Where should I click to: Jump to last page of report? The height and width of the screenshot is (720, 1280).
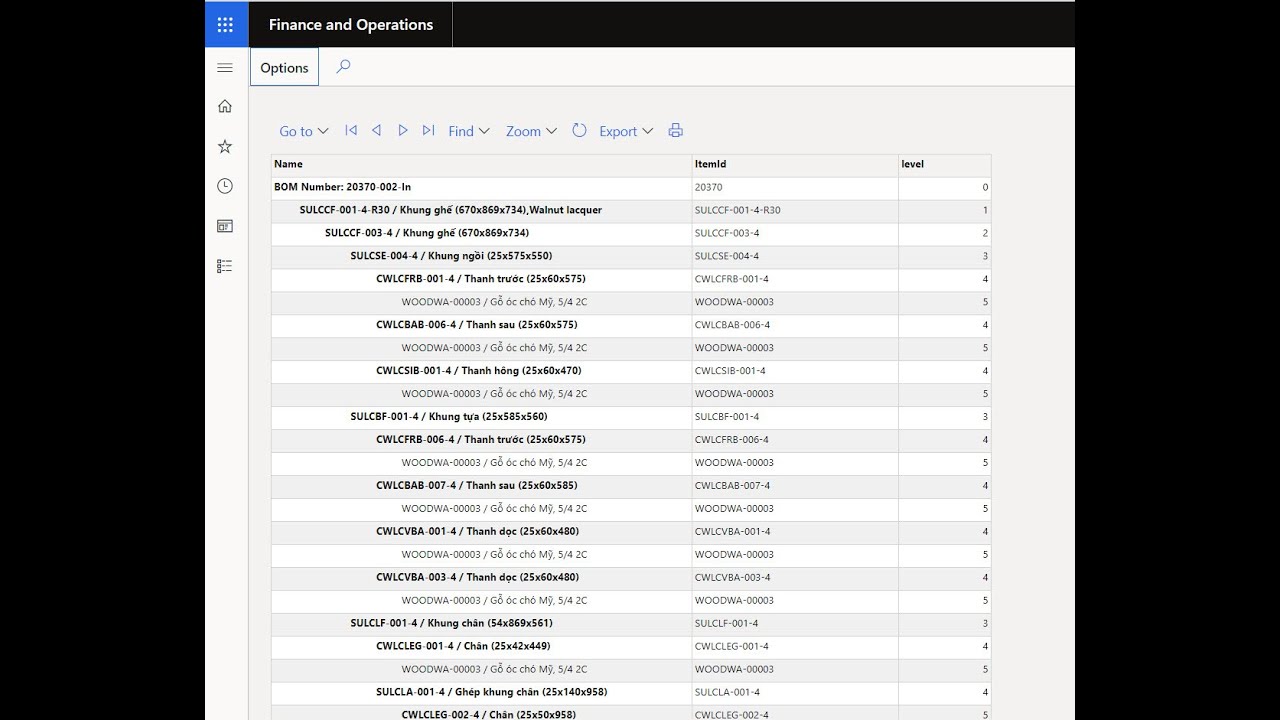click(x=429, y=130)
